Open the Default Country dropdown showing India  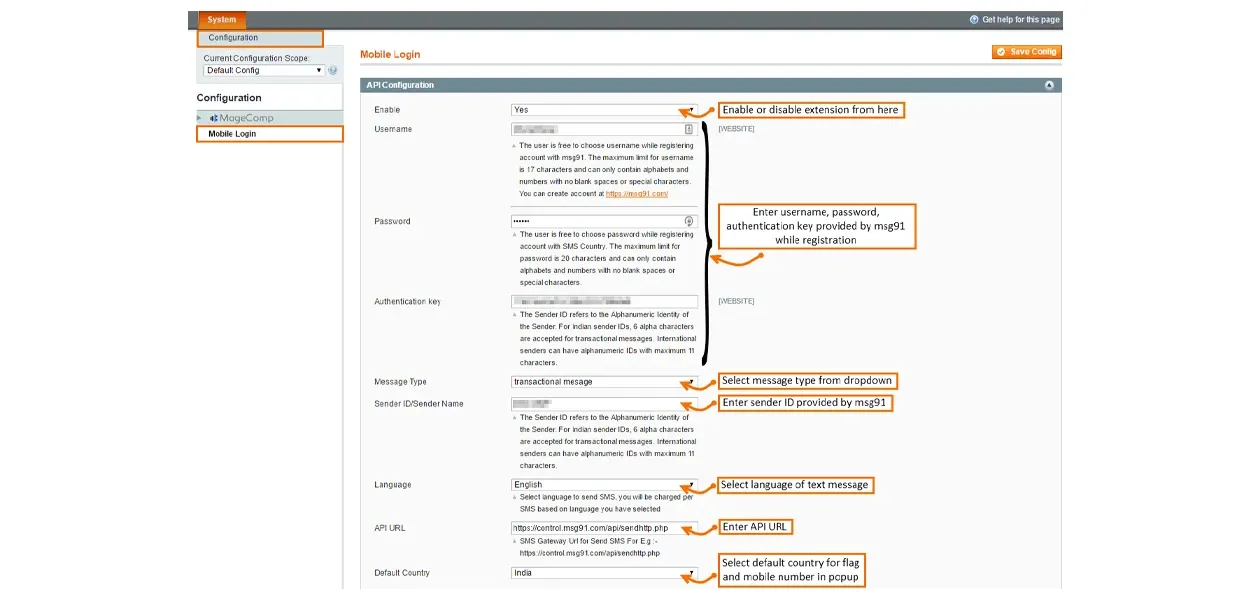pos(604,573)
